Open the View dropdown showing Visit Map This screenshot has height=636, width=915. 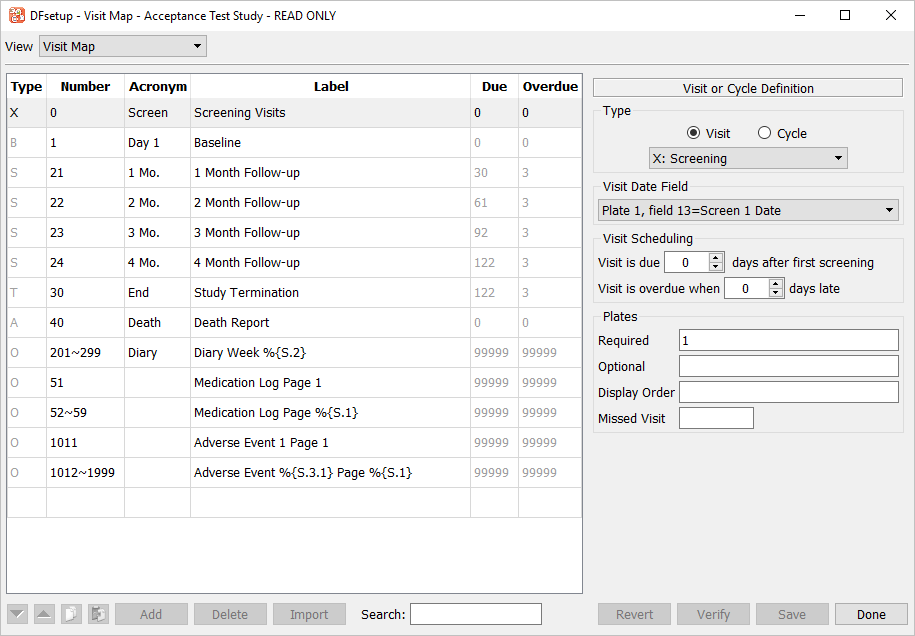(122, 46)
